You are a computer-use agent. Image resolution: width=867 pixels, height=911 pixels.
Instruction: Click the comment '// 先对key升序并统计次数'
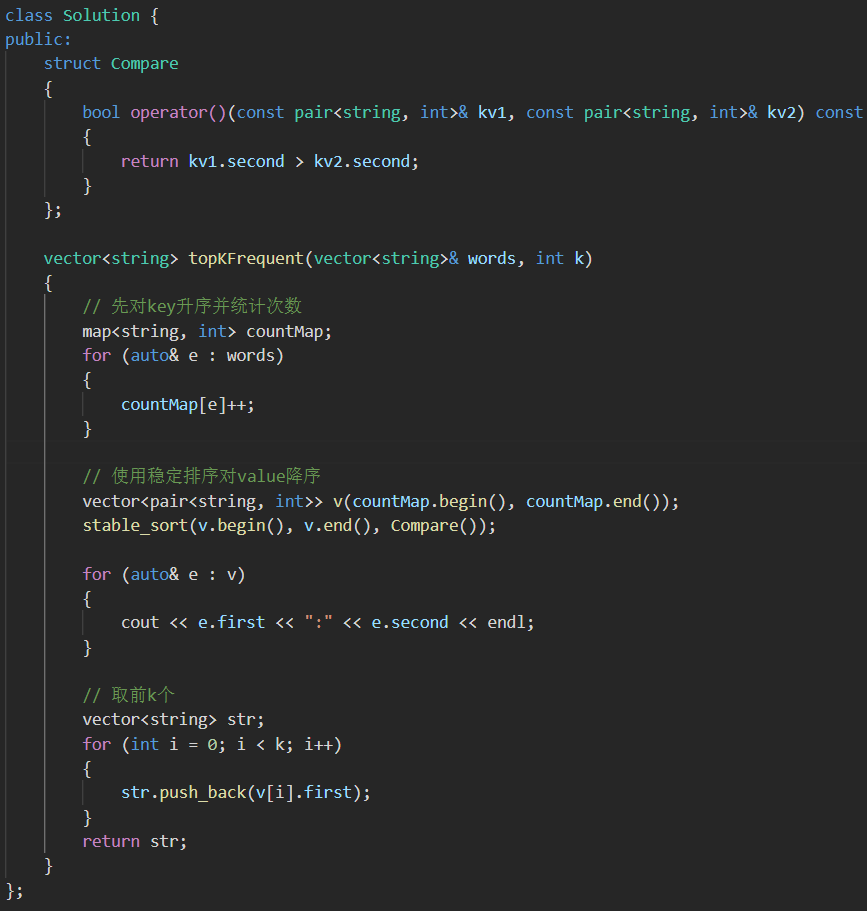(x=192, y=306)
